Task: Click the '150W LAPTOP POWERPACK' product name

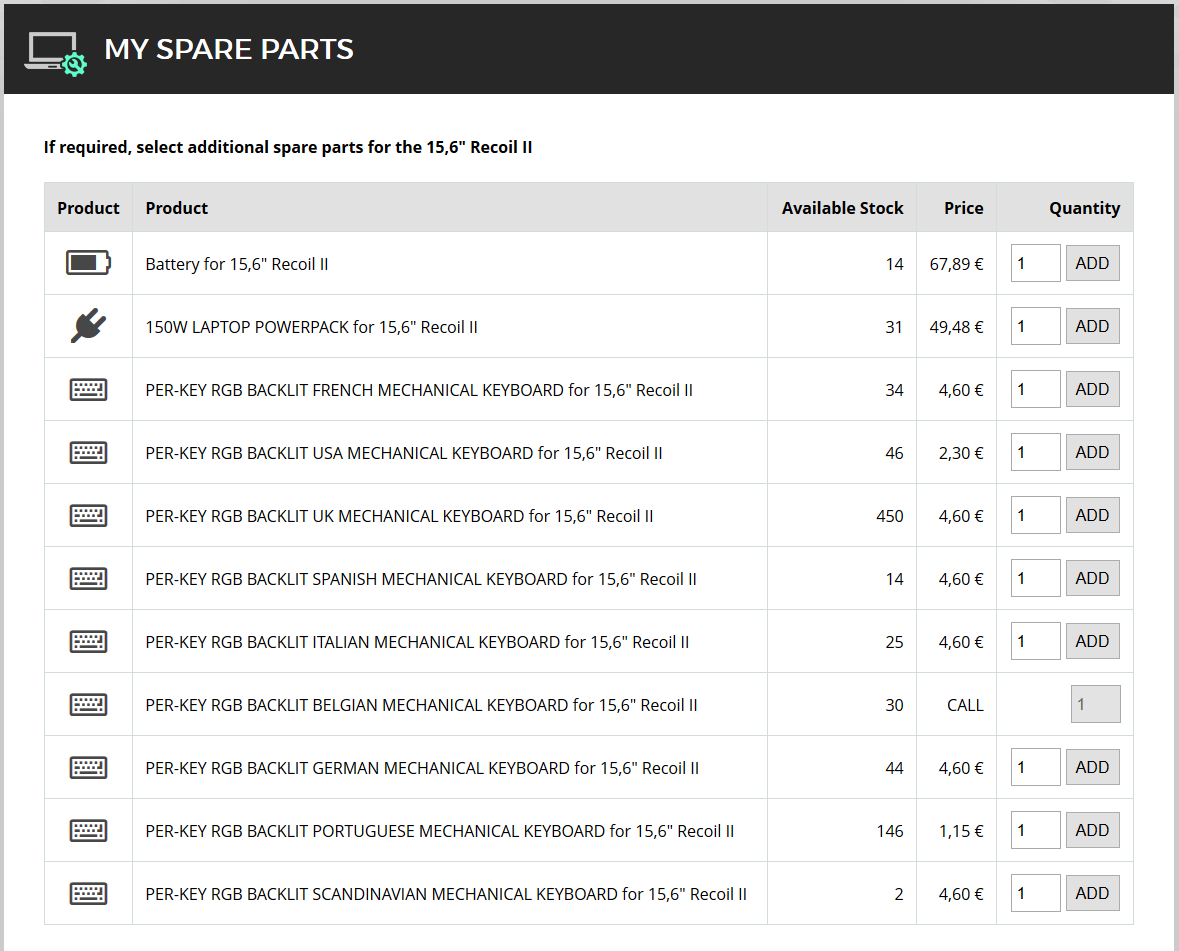Action: coord(311,328)
